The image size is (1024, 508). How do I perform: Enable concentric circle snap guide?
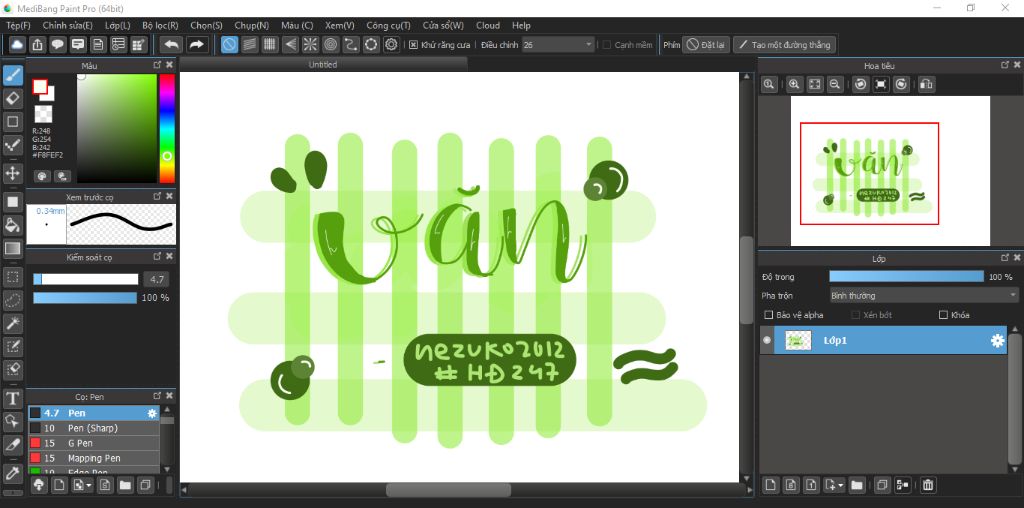click(330, 44)
